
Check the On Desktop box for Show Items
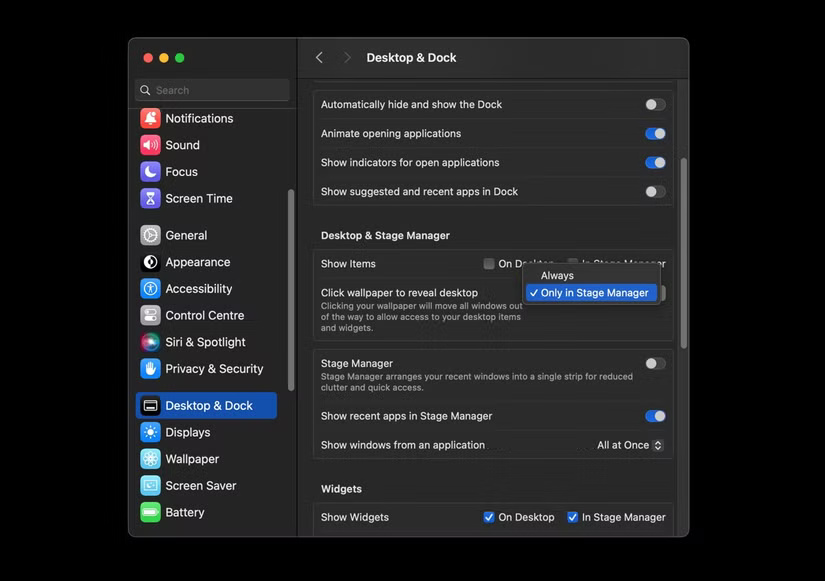tap(489, 263)
